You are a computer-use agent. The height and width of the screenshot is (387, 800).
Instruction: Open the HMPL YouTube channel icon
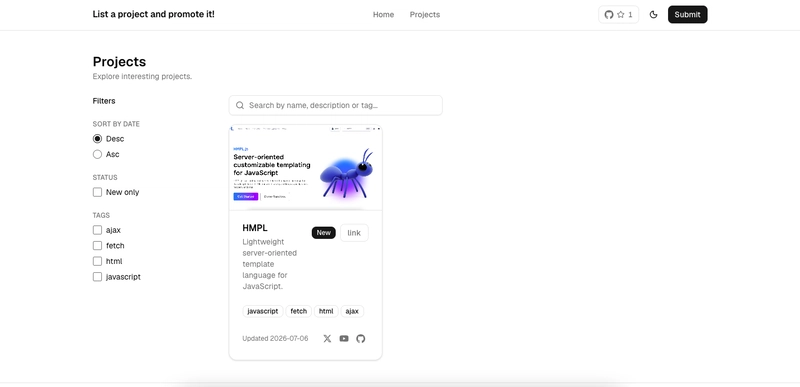pyautogui.click(x=344, y=339)
